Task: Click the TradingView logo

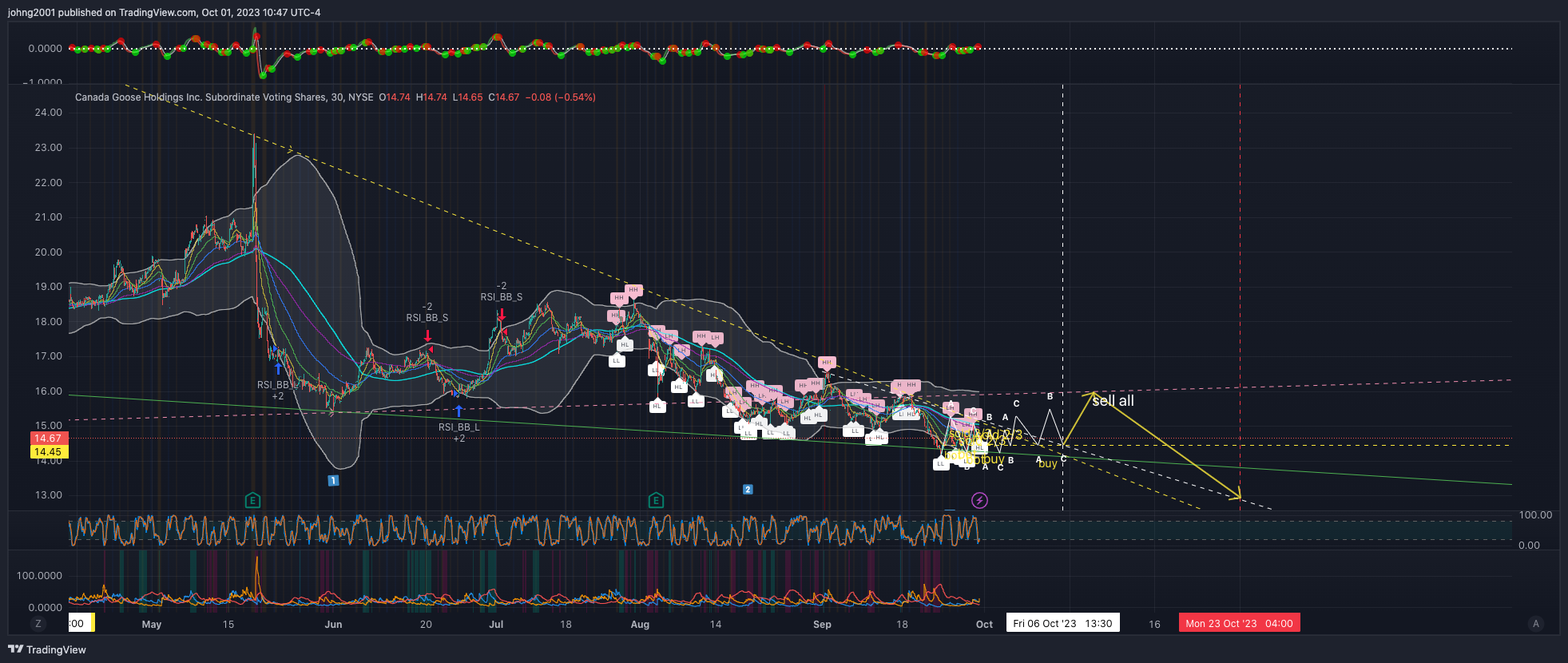Action: [47, 649]
